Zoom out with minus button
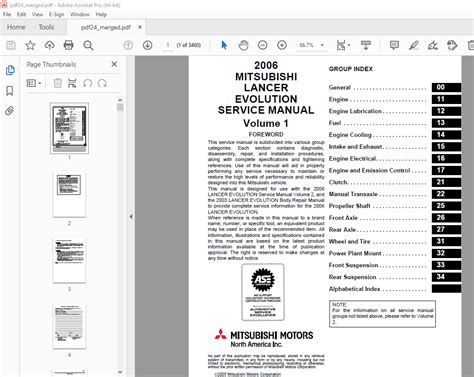The height and width of the screenshot is (377, 474). click(x=263, y=45)
